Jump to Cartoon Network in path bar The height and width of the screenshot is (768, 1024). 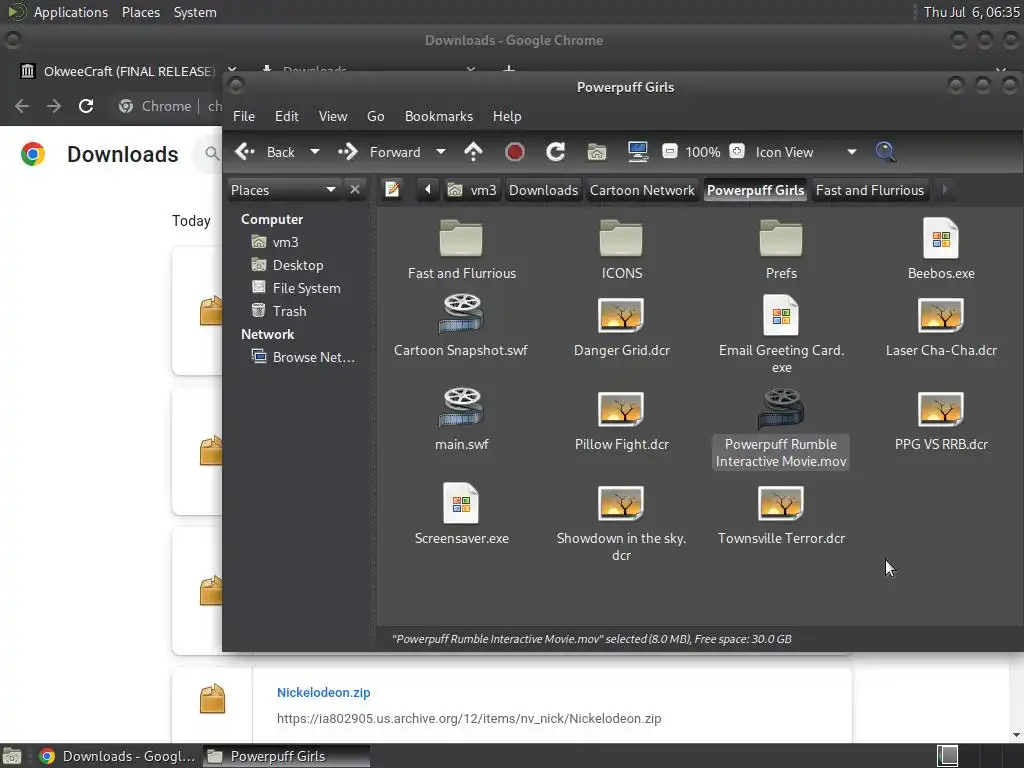(x=642, y=190)
